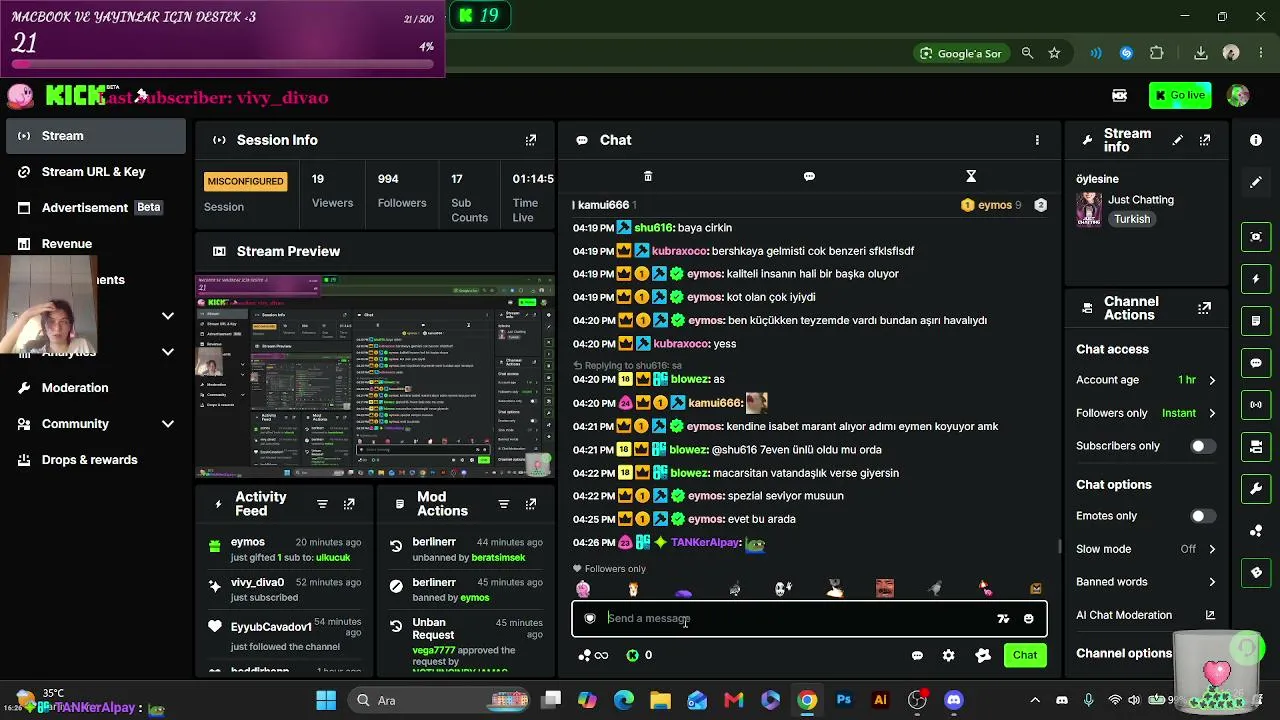This screenshot has height=720, width=1280.
Task: Open Photoshop from the Windows taskbar
Action: pyautogui.click(x=844, y=700)
